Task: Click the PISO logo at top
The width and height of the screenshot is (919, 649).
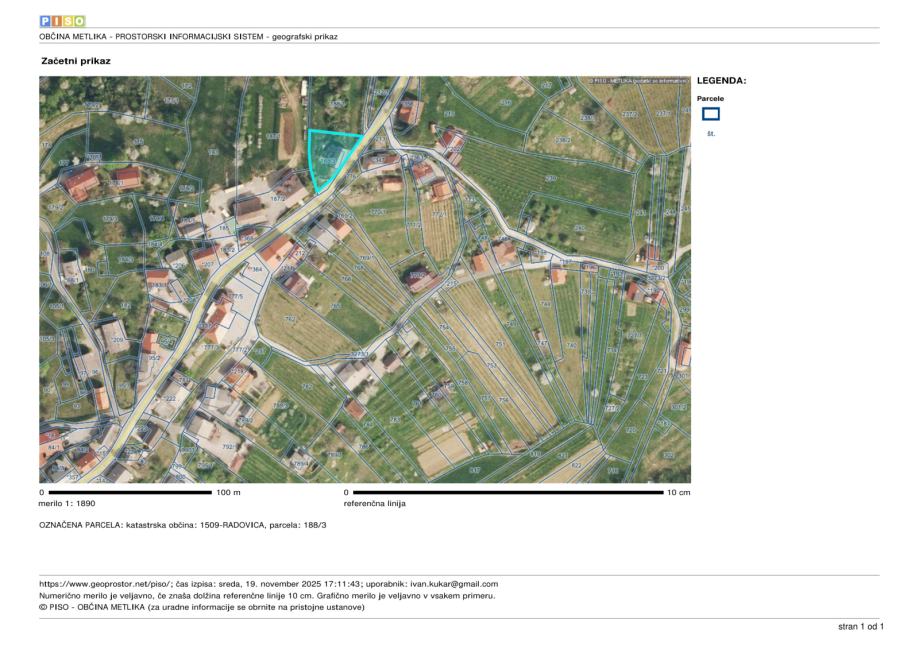Action: [x=62, y=20]
